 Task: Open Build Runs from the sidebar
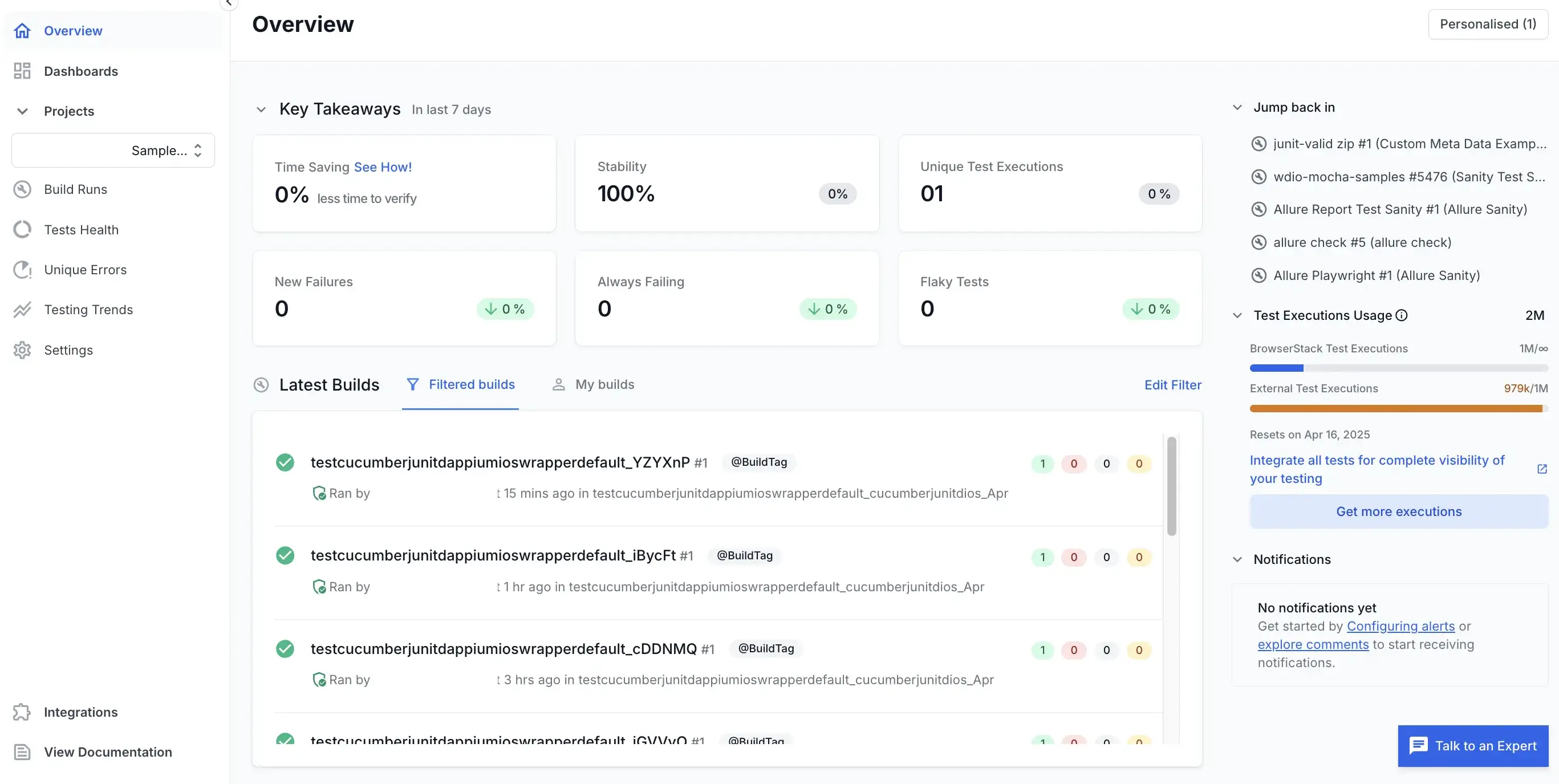click(22, 189)
